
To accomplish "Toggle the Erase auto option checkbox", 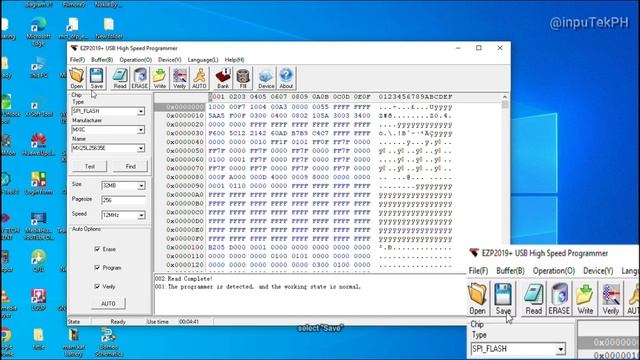I will [97, 249].
